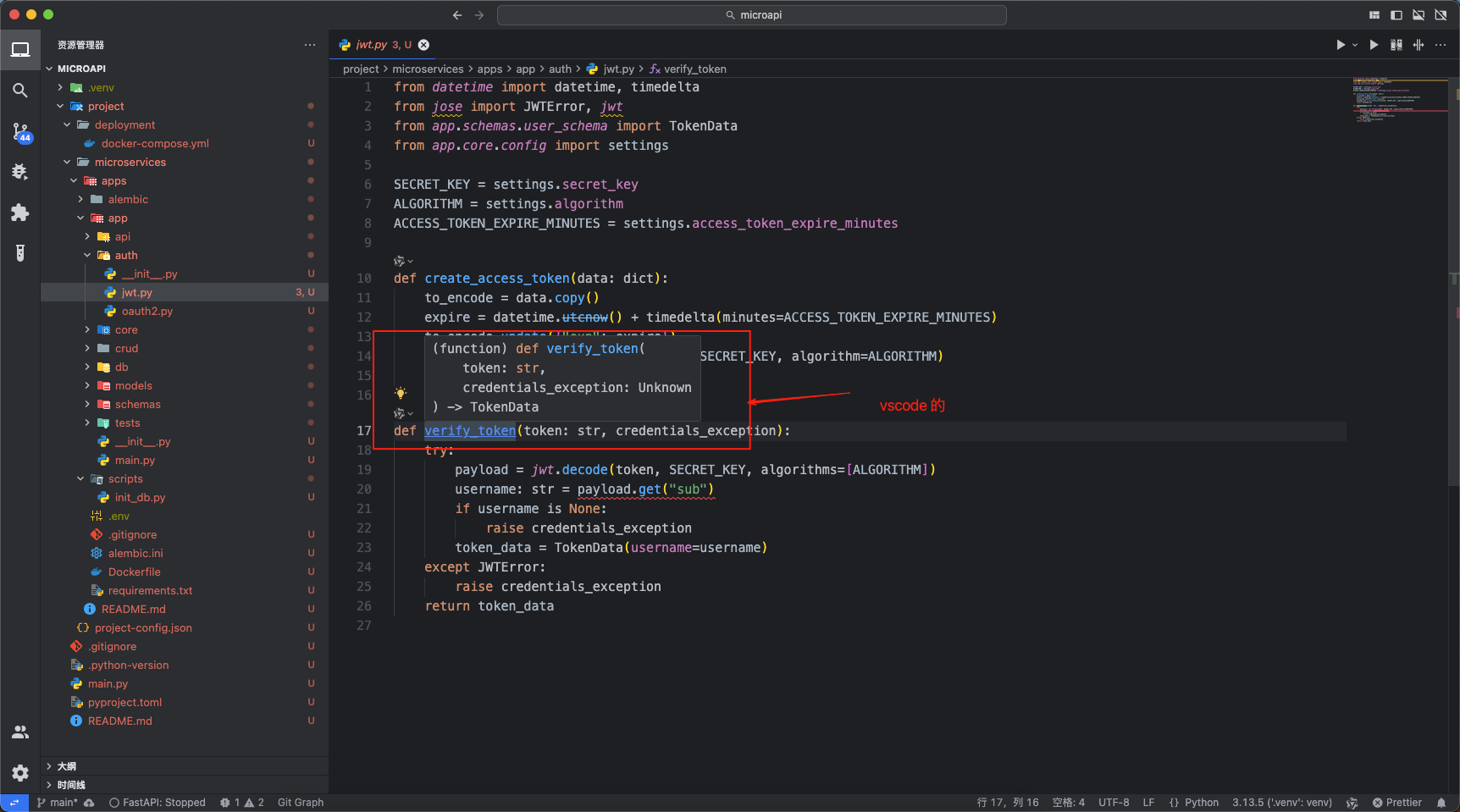Open oauth2.py in the file tree
Screen dimensions: 1460x812
(147, 312)
